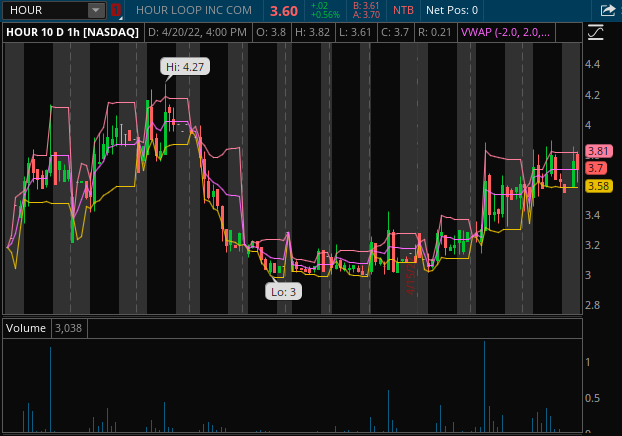This screenshot has width=622, height=436.
Task: Click the tallest volume bar
Action: coord(484,386)
